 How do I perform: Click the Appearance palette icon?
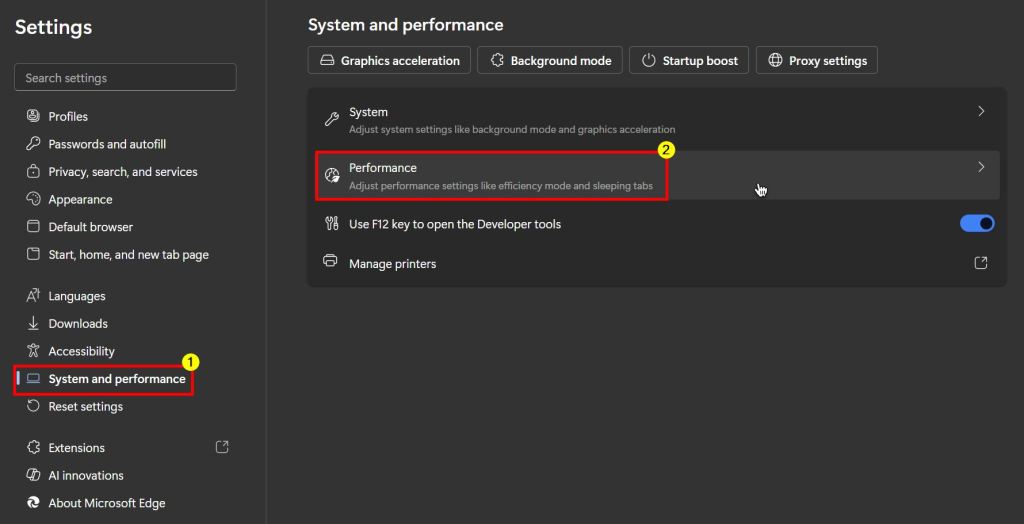[33, 199]
